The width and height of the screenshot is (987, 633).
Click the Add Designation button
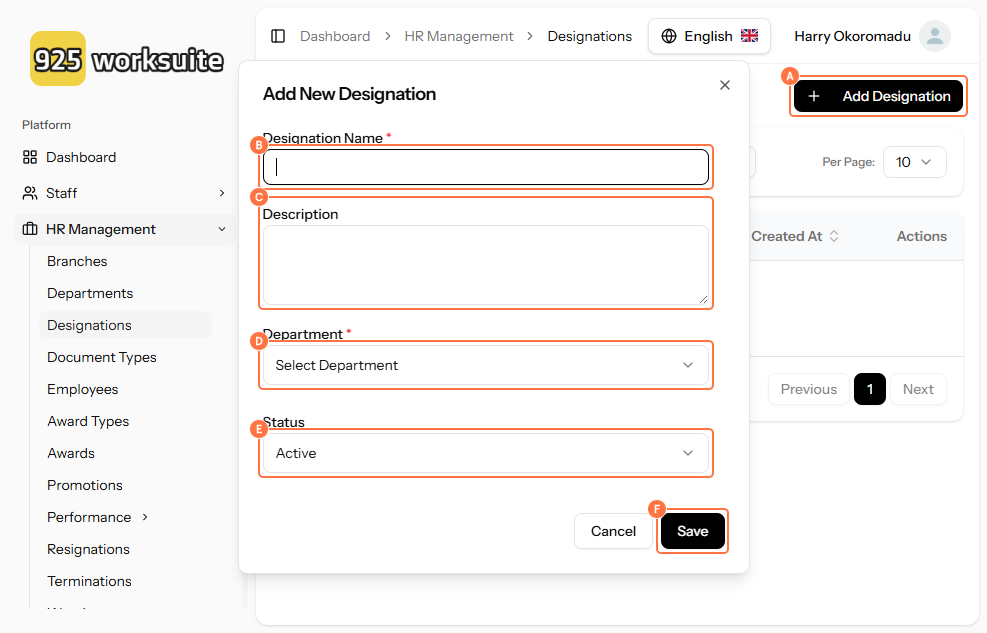pyautogui.click(x=878, y=96)
